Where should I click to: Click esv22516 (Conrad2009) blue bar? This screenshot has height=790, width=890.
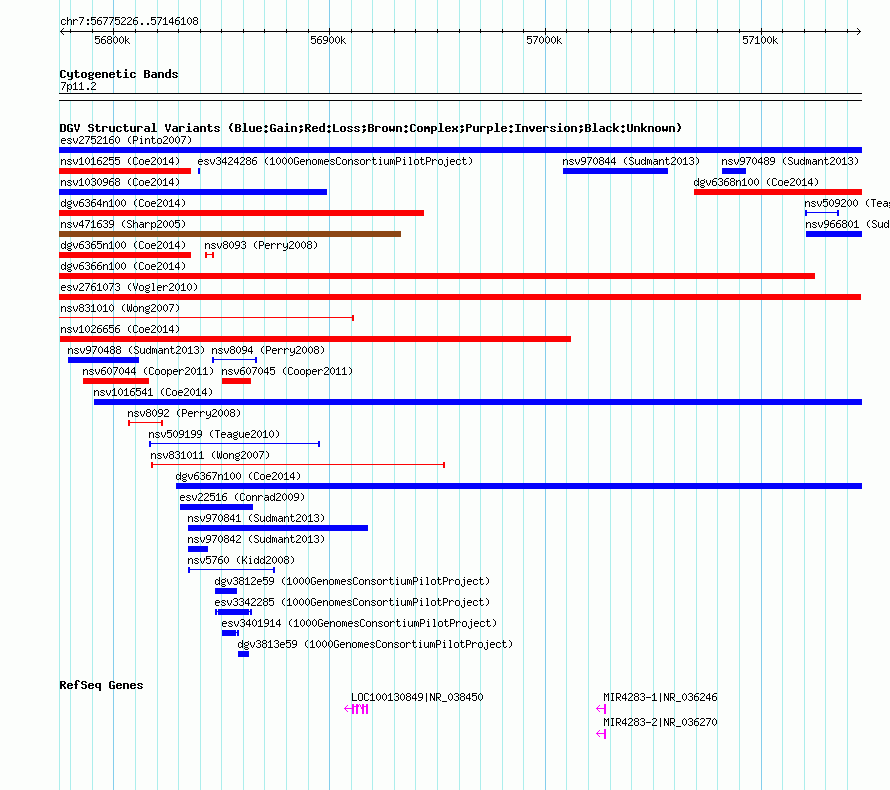coord(216,507)
